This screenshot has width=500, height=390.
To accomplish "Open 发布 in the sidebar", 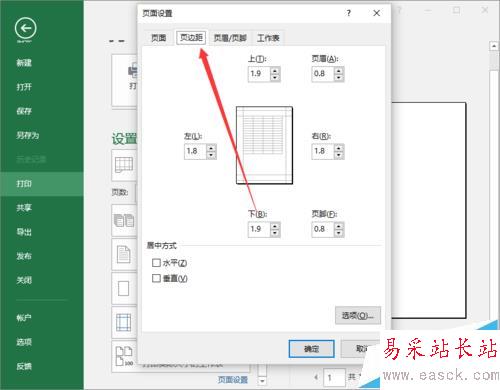I will 24,256.
